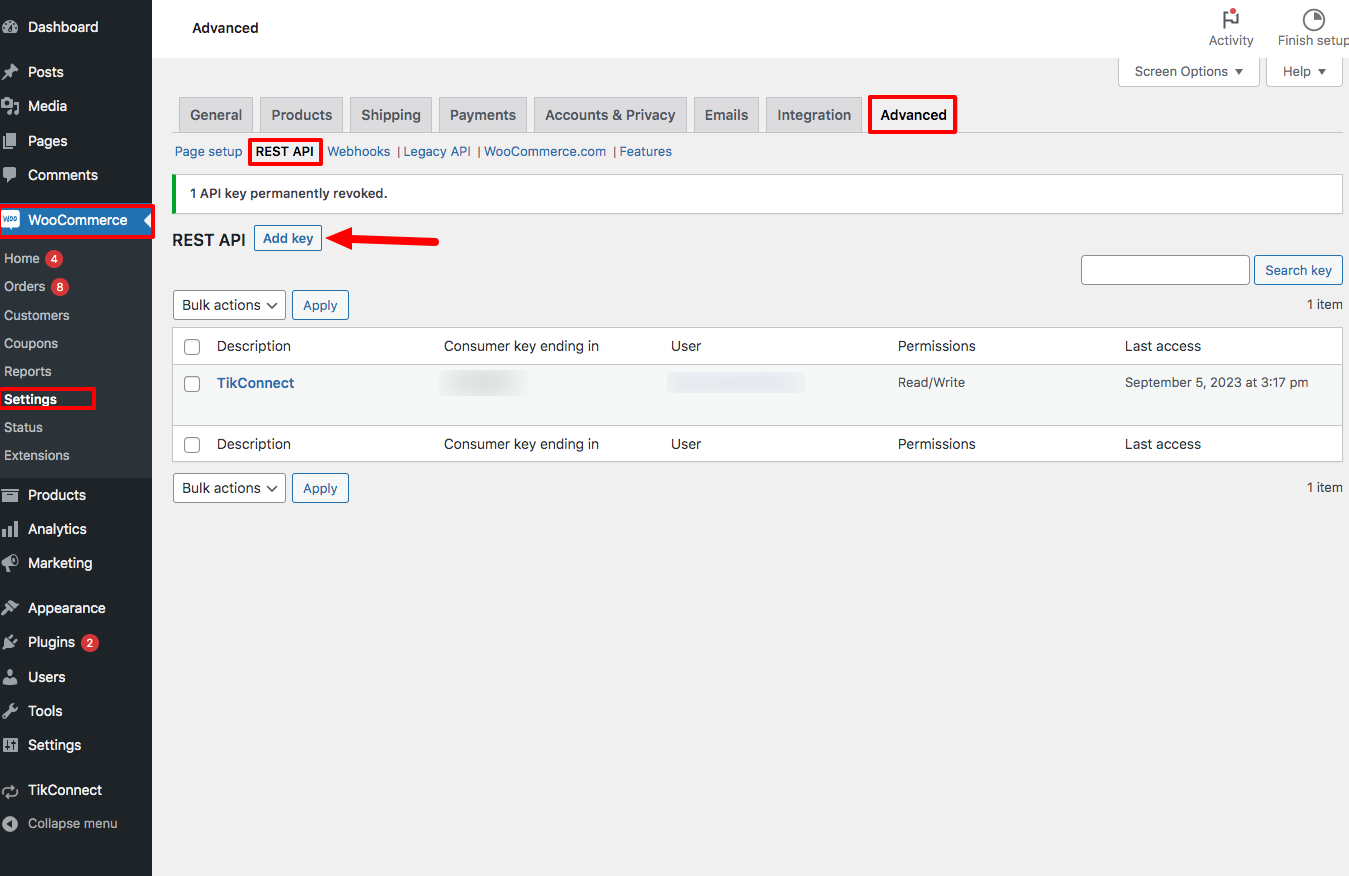Tick the TikConnect row checkbox
The width and height of the screenshot is (1349, 876).
coord(192,384)
